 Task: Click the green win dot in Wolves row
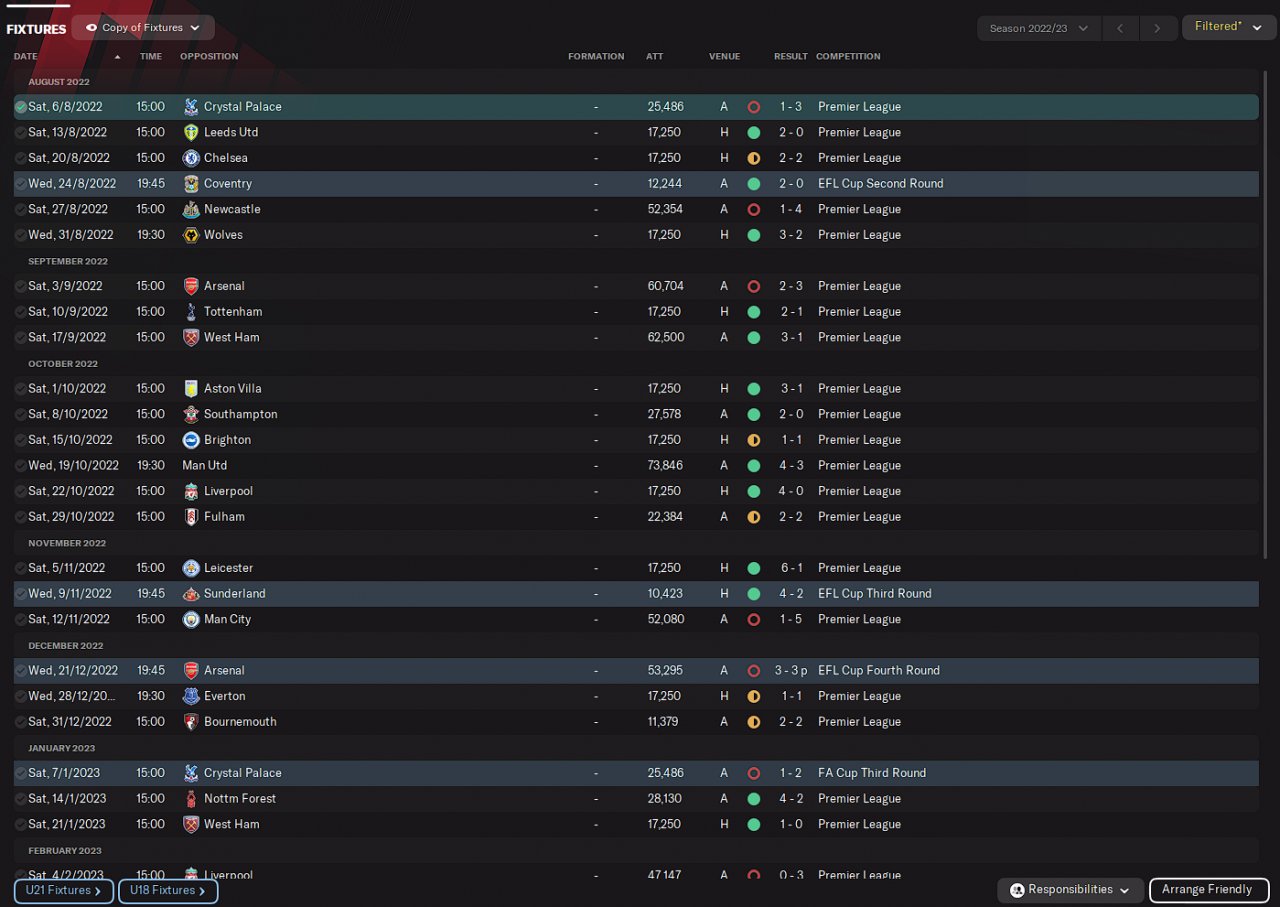click(754, 235)
